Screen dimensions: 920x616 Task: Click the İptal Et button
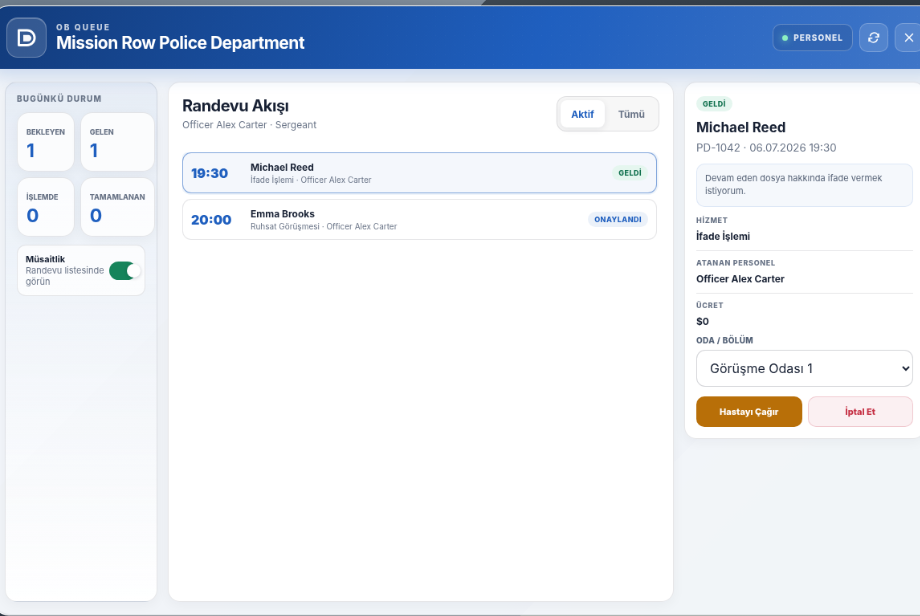point(860,411)
